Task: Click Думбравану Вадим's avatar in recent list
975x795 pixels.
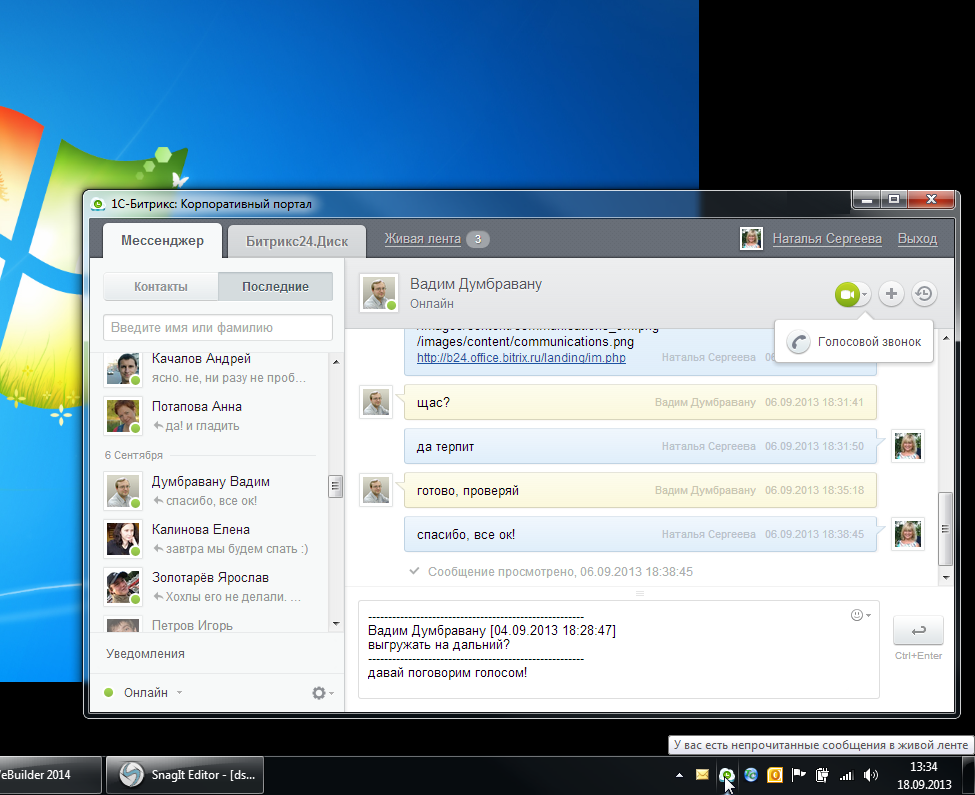Action: [x=123, y=491]
